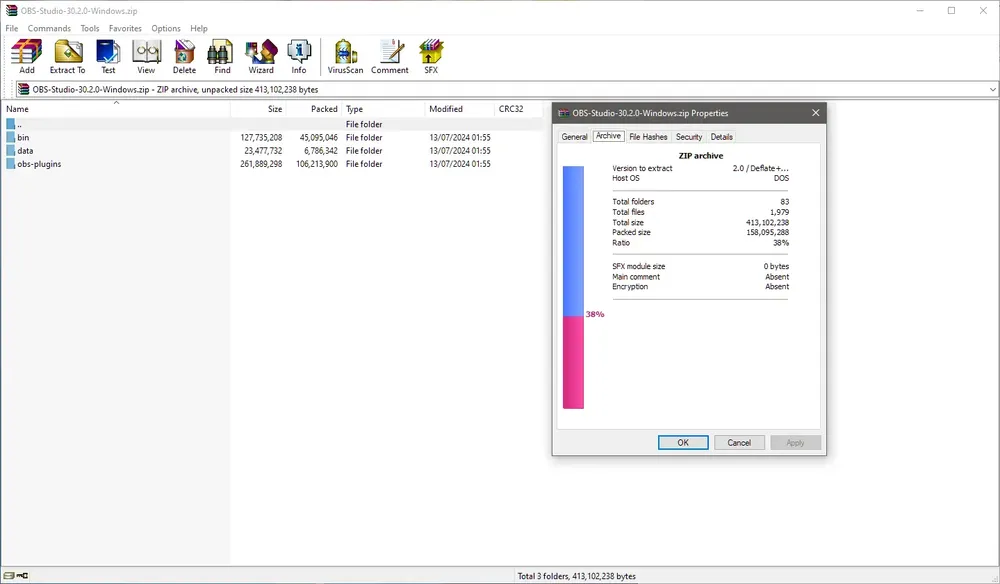Switch to the Security tab
Viewport: 1000px width, 584px height.
pyautogui.click(x=689, y=137)
